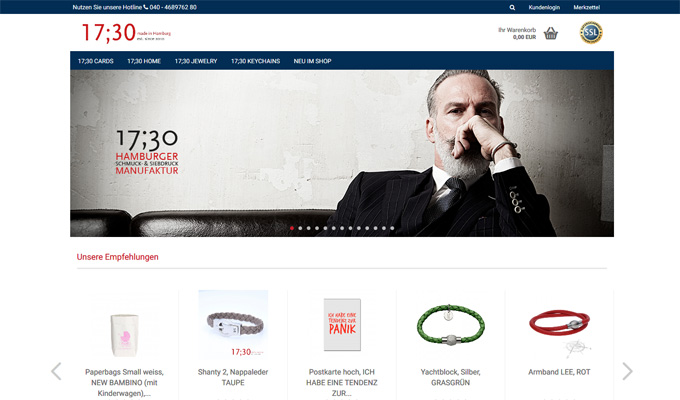The width and height of the screenshot is (680, 400).
Task: Show previous recommended products with left arrow
Action: pos(56,371)
